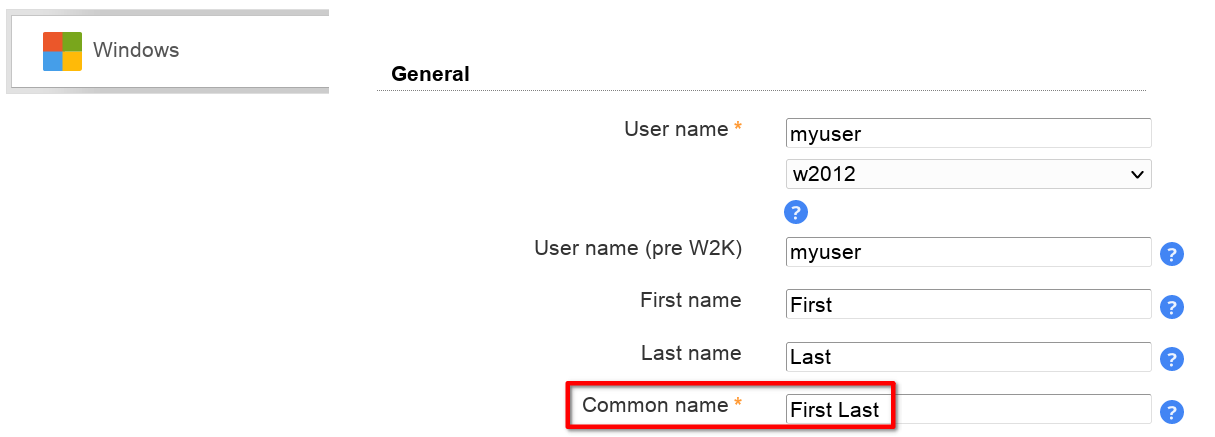Click the Last name text box
The width and height of the screenshot is (1215, 437).
tap(968, 357)
